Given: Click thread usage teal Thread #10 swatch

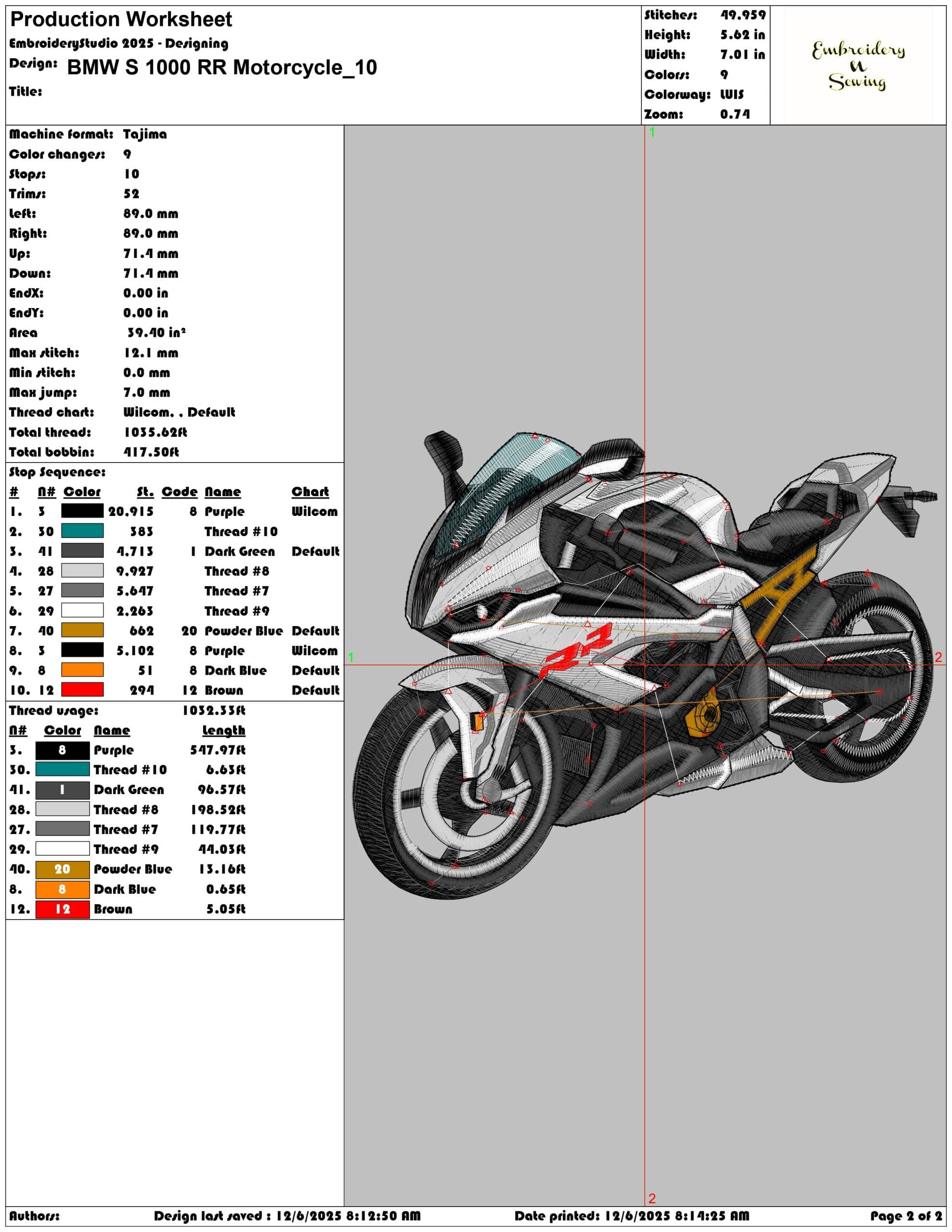Looking at the screenshot, I should tap(63, 770).
